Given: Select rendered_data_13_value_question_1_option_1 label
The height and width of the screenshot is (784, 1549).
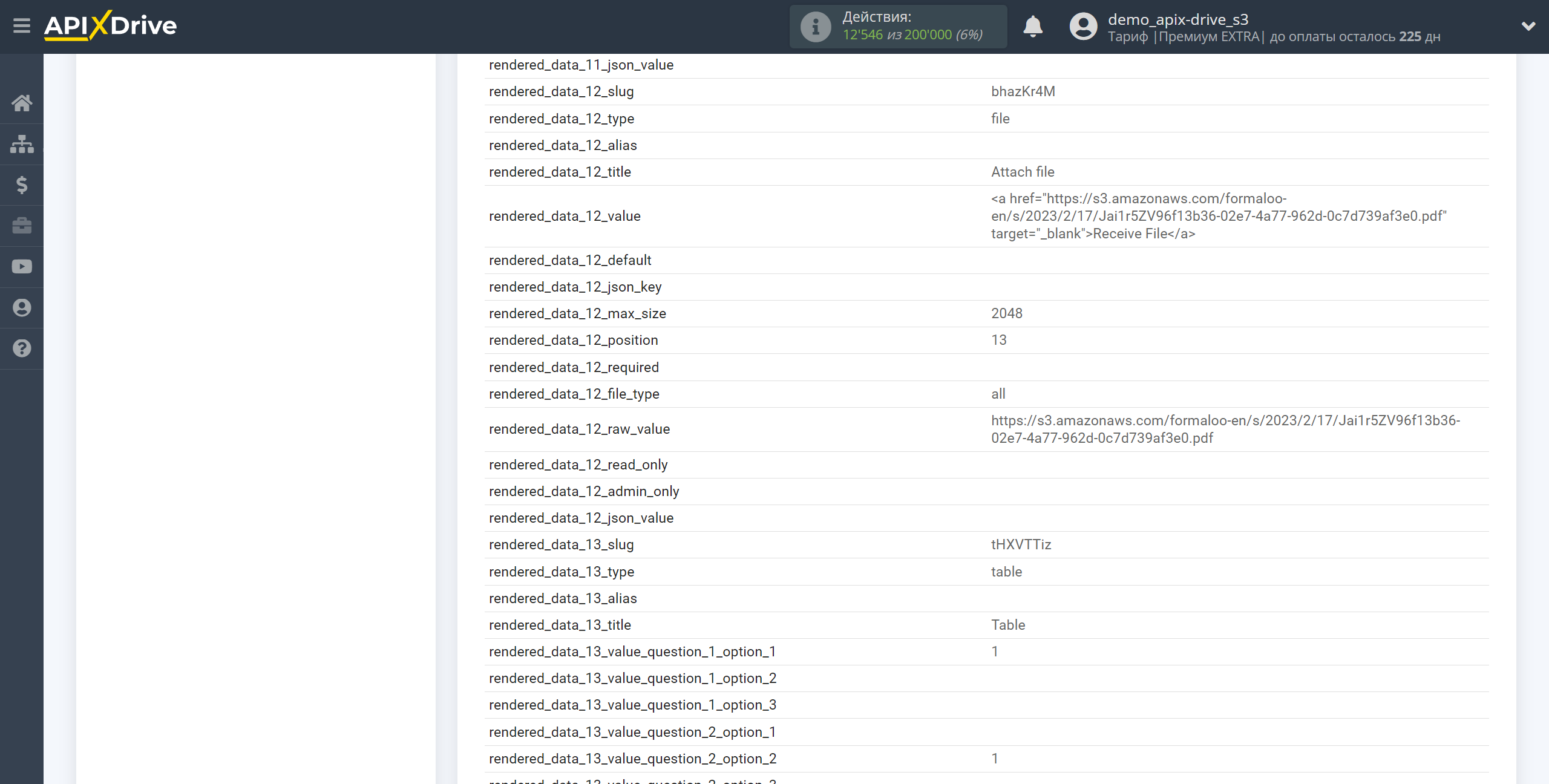Looking at the screenshot, I should pos(632,652).
